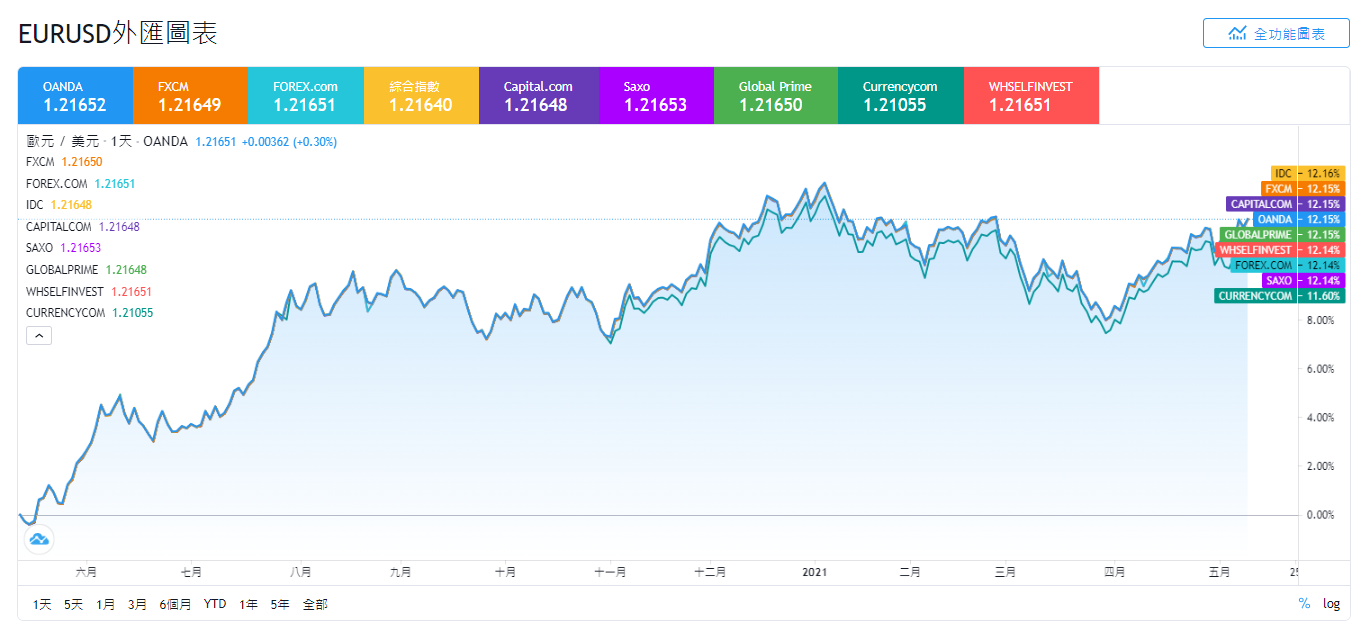Select the Capital.com broker tab
The height and width of the screenshot is (632, 1369).
[x=539, y=96]
